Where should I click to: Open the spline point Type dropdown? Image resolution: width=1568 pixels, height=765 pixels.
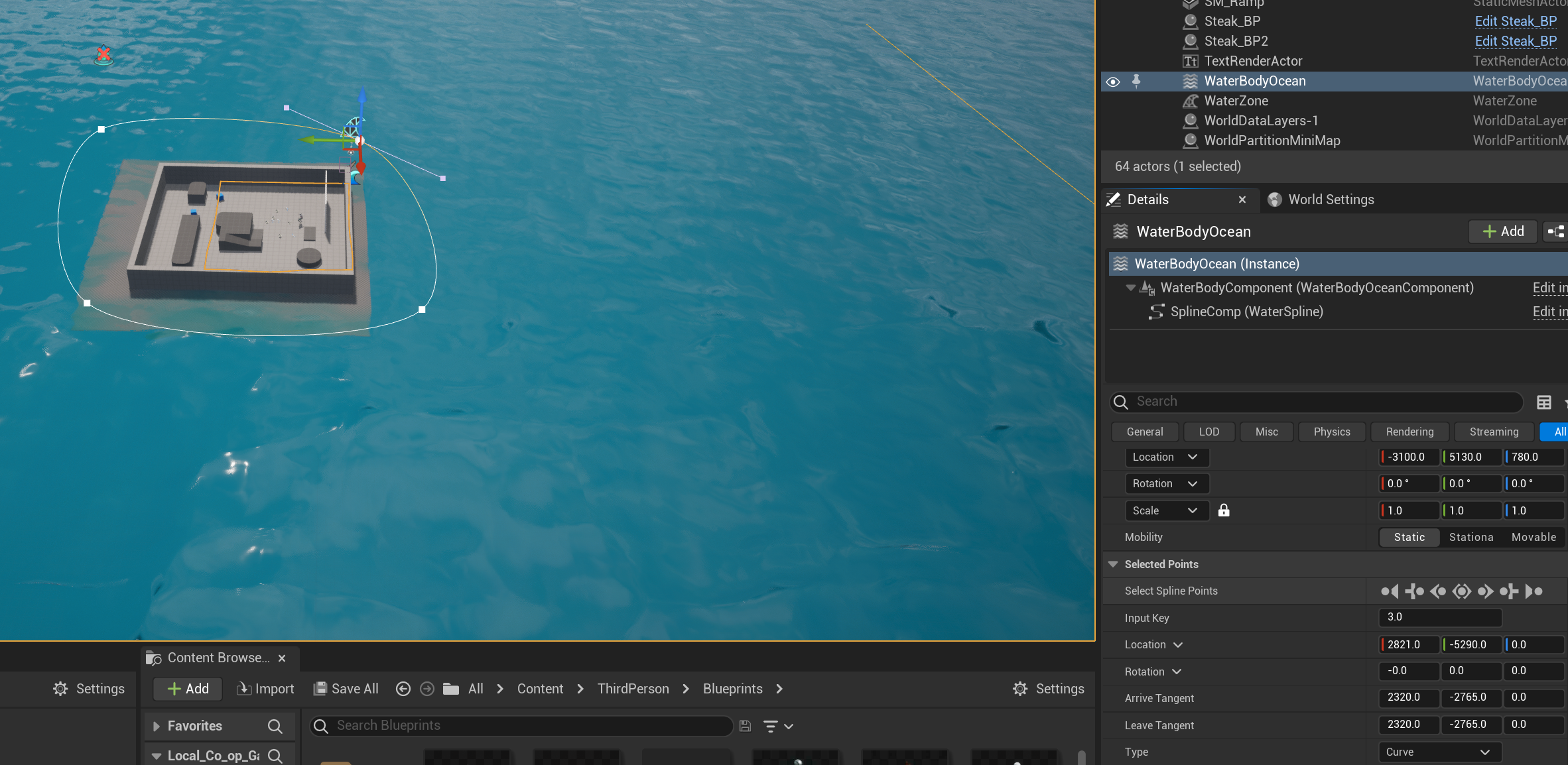click(x=1439, y=752)
